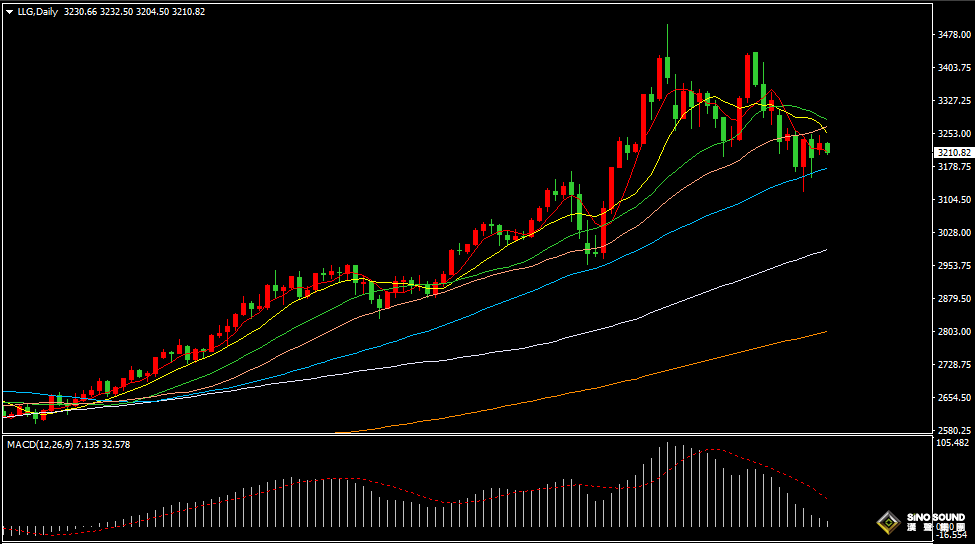Click the LLG,Daily chart title label
This screenshot has width=975, height=544.
click(x=36, y=12)
